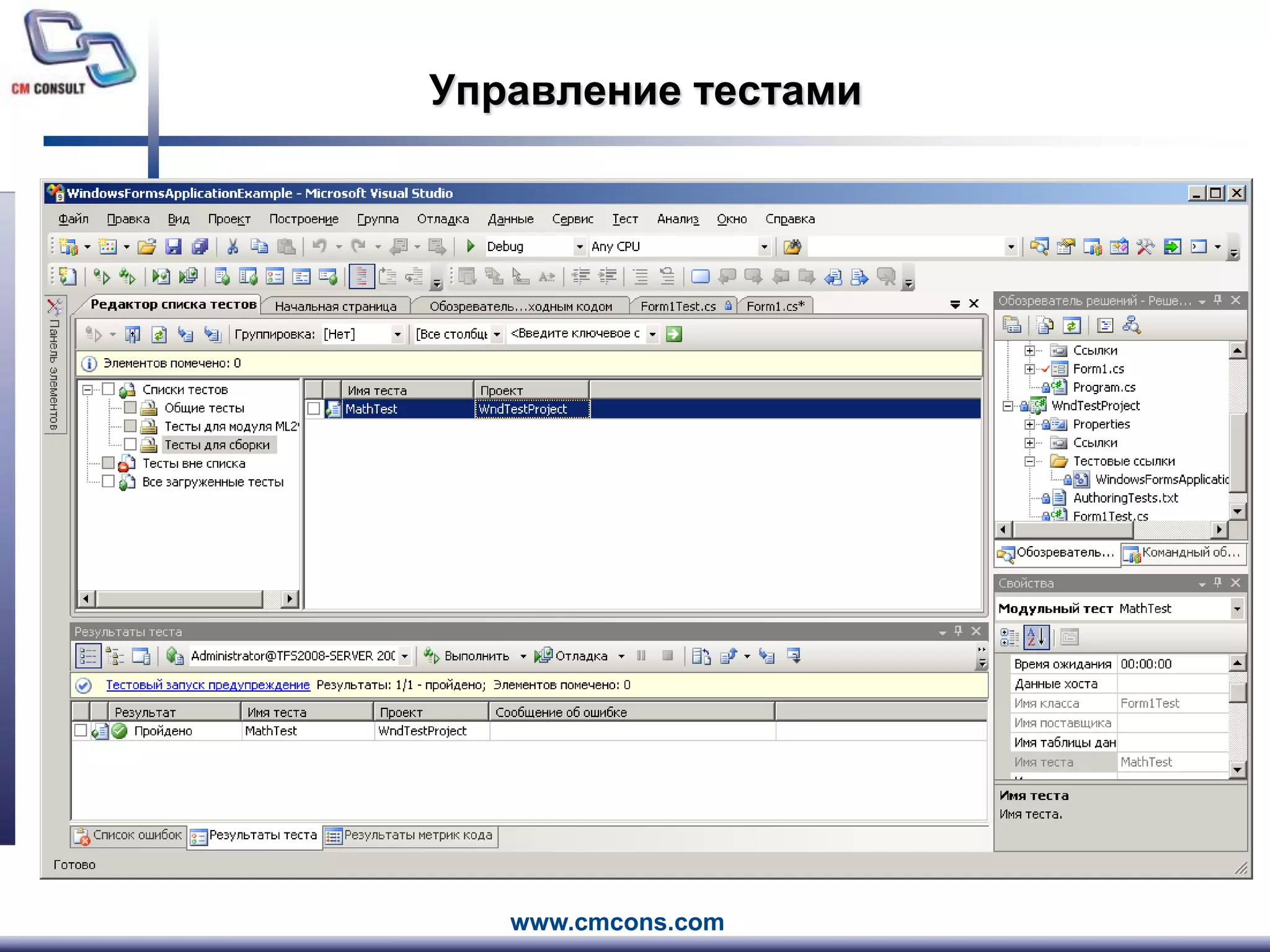Click the Toggle Bookmark icon

[700, 277]
